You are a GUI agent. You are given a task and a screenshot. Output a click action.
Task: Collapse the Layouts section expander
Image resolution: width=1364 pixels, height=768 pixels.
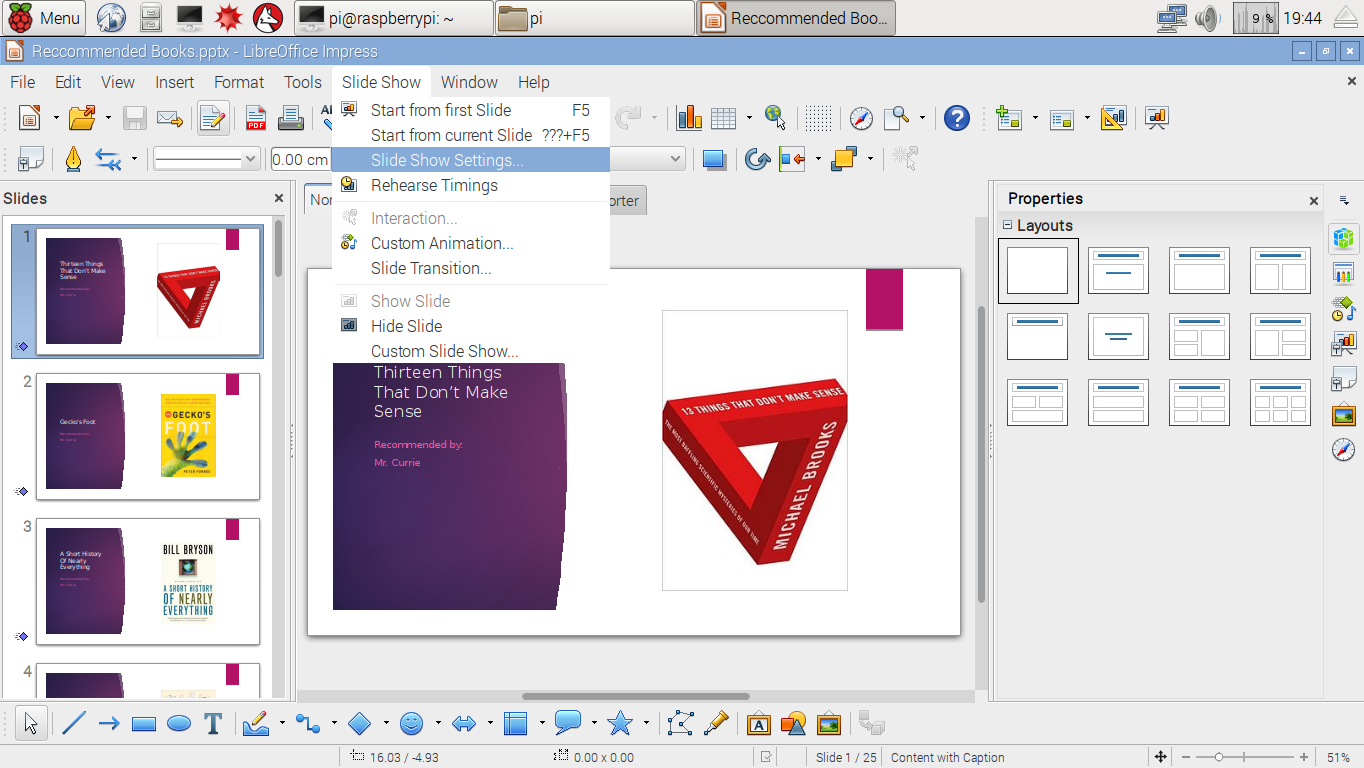tap(1008, 225)
